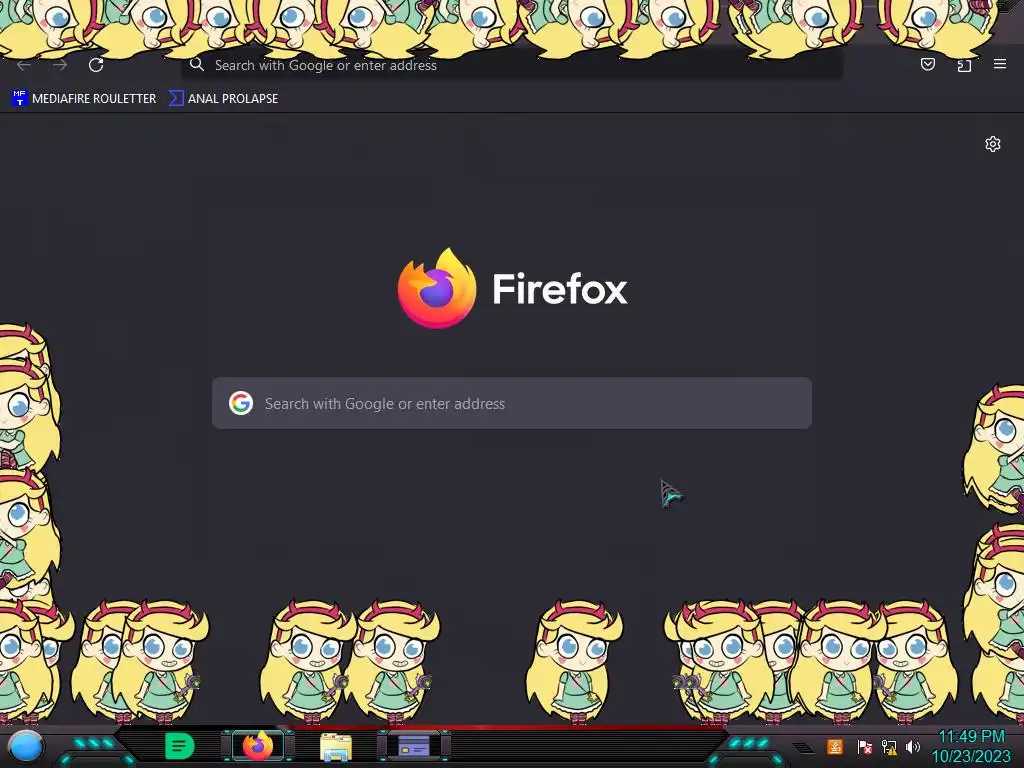Open the Firefox hamburger menu
1024x768 pixels.
1000,64
